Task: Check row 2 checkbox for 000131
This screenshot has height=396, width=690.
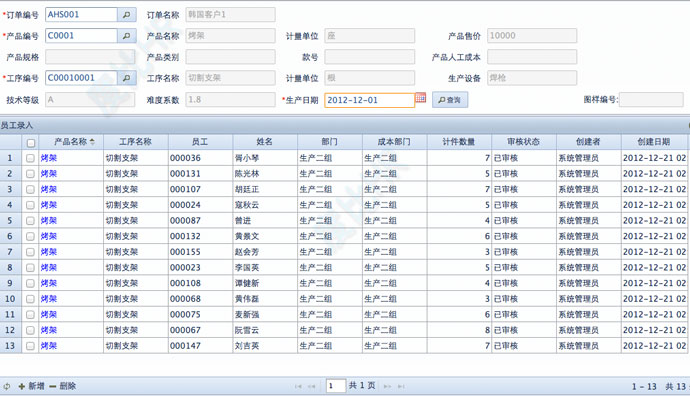Action: click(x=30, y=174)
